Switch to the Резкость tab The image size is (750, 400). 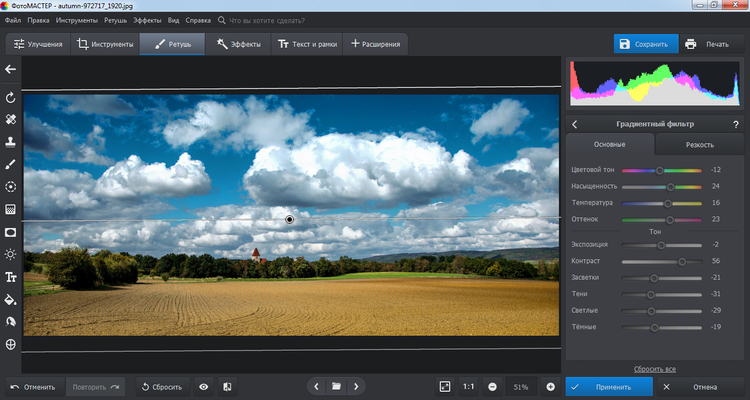[699, 145]
